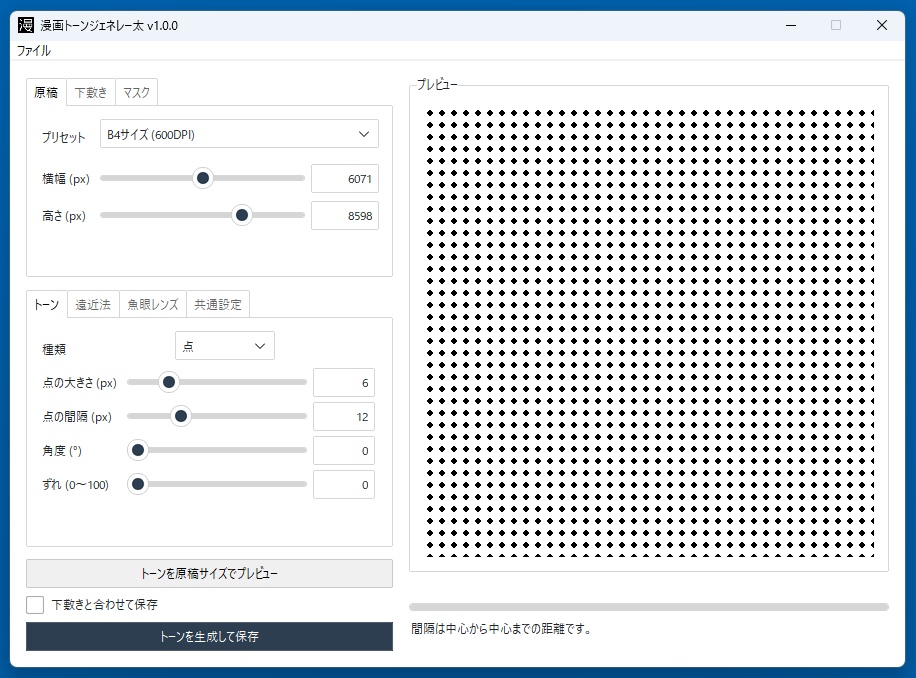Adjust the 高さ (px) slider handle

coord(241,215)
